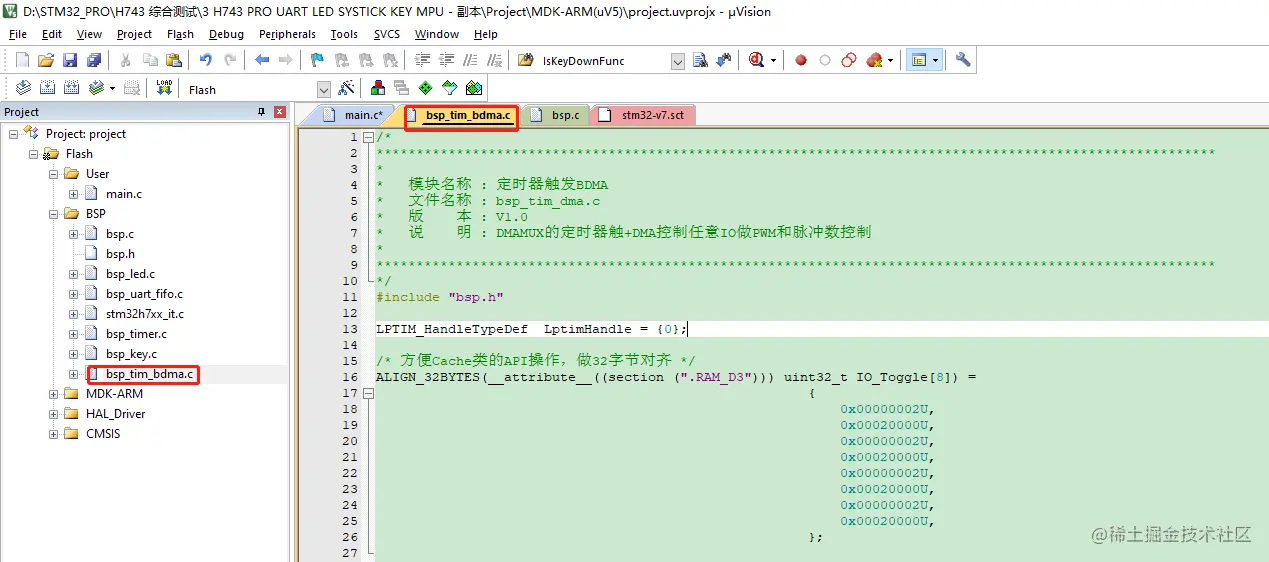
Task: Collapse the header comment at line 1
Action: [368, 137]
